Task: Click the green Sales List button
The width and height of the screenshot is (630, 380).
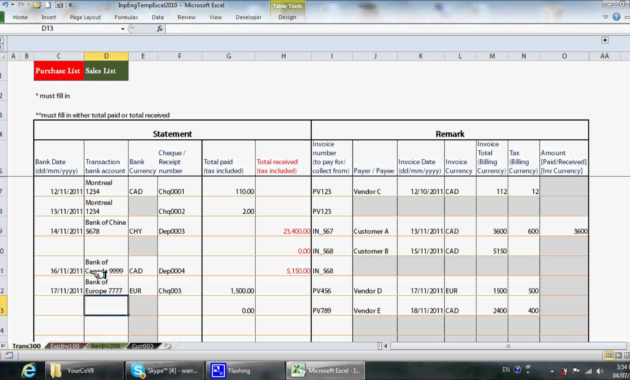Action: [106, 71]
